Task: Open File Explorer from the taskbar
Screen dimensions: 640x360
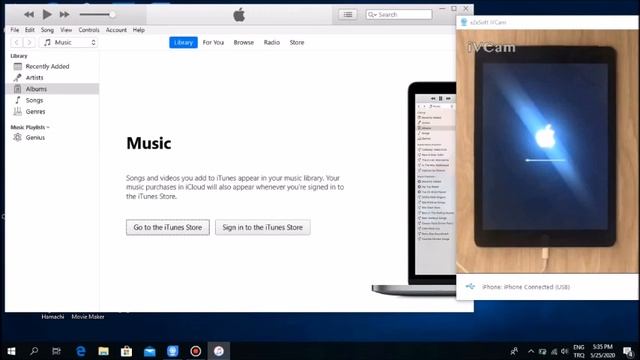Action: coord(104,351)
